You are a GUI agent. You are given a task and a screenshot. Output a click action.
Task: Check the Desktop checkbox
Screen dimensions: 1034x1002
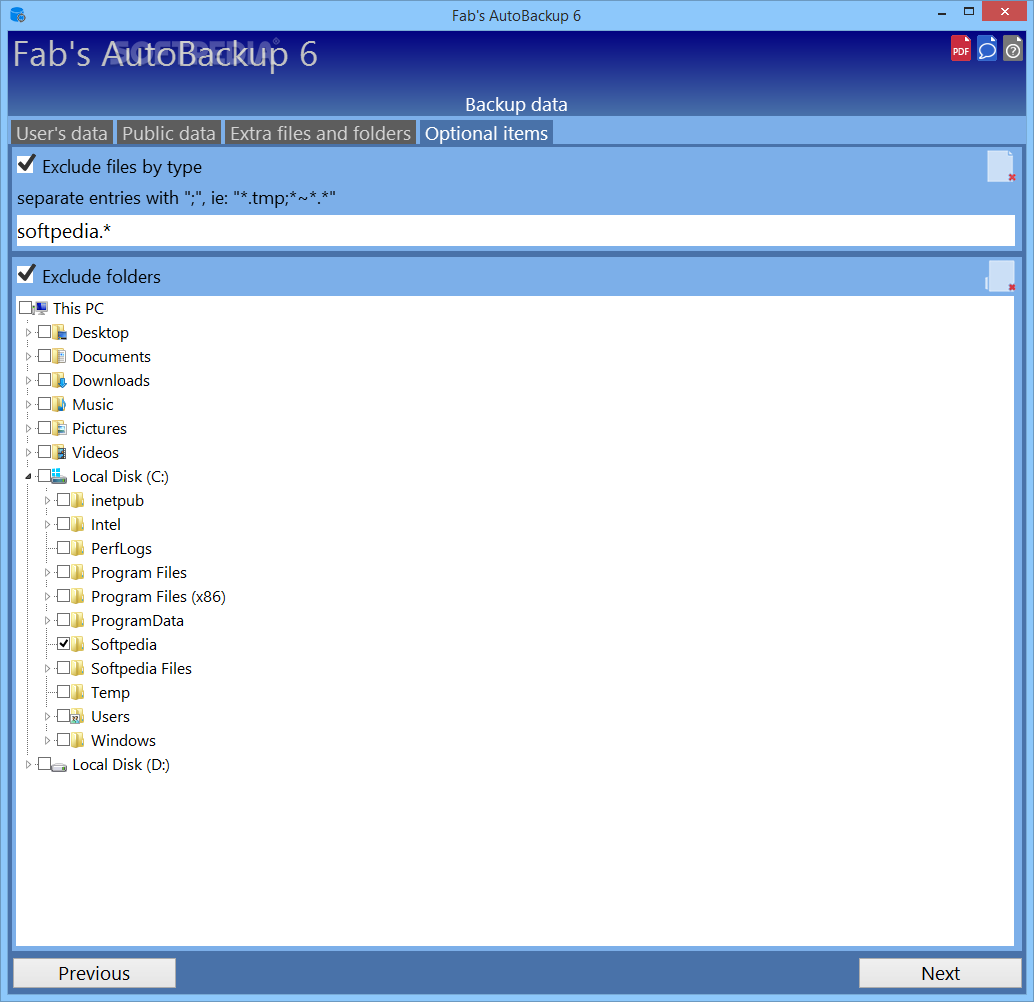click(x=44, y=331)
